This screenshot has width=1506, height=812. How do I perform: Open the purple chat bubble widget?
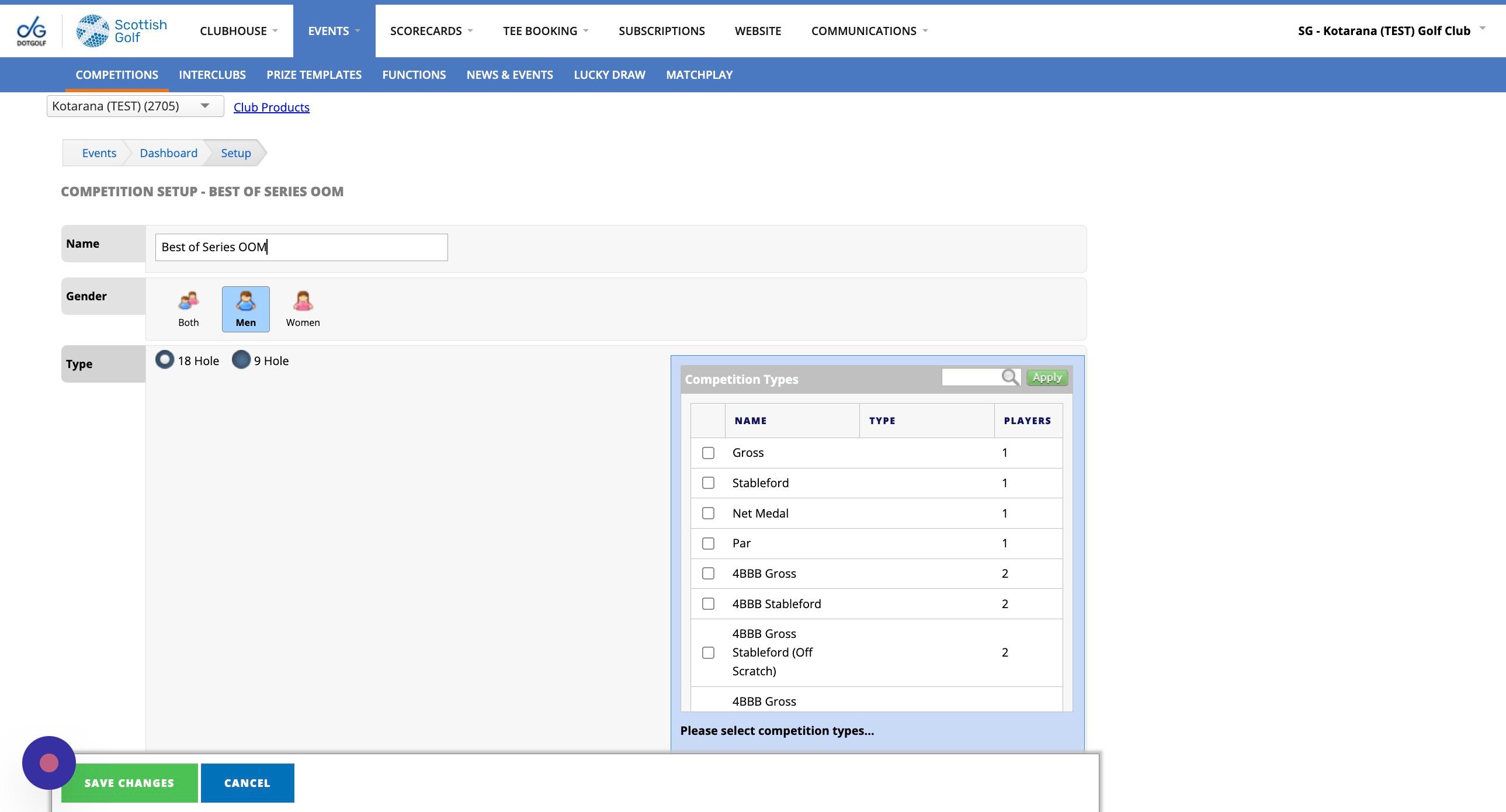(49, 762)
